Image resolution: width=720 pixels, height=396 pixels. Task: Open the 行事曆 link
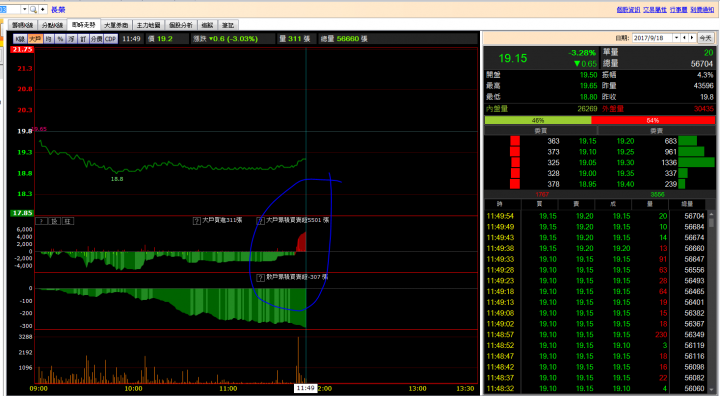[x=678, y=10]
